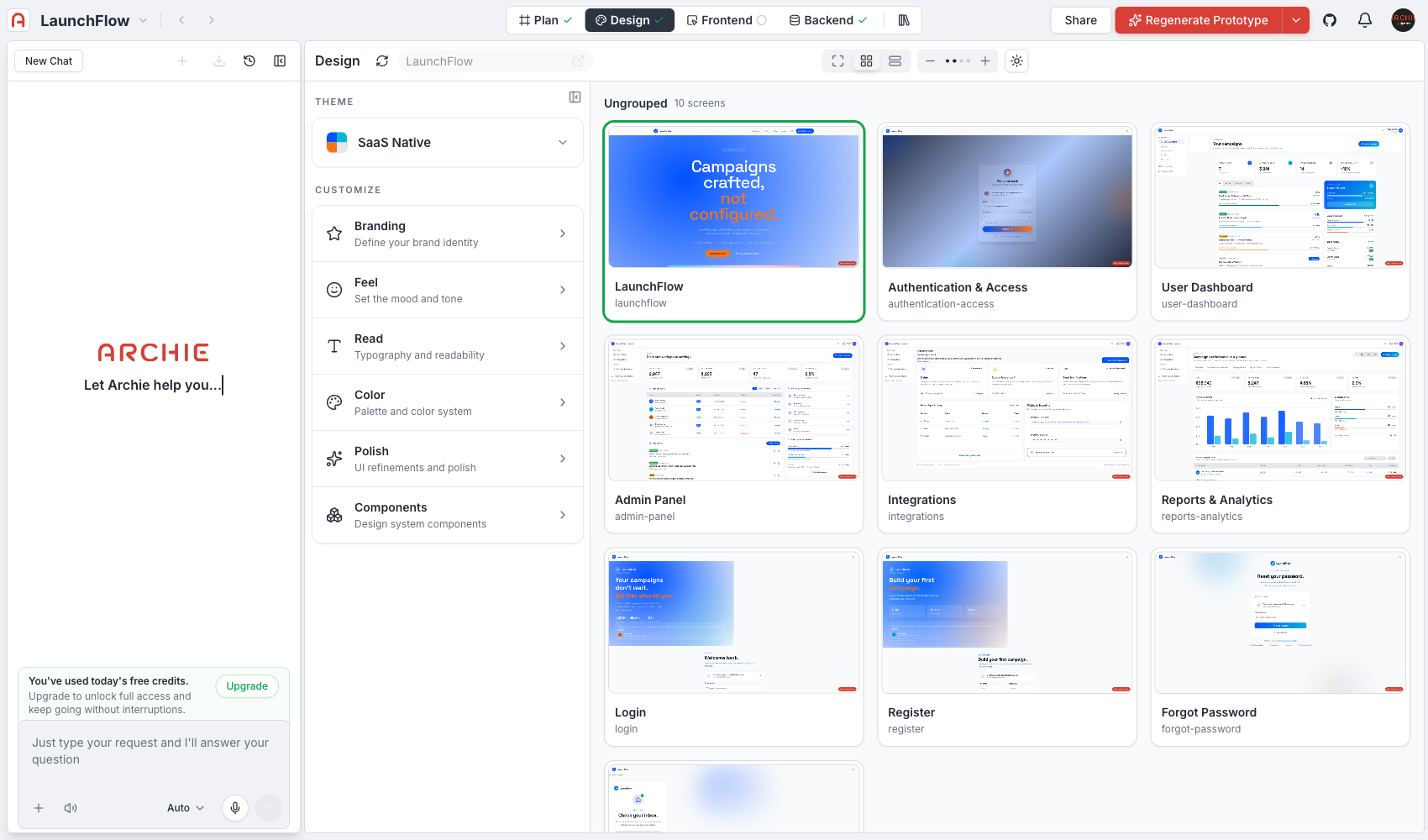Click the LaunchFlow name input field
Viewport: 1428px width, 840px height.
(495, 61)
